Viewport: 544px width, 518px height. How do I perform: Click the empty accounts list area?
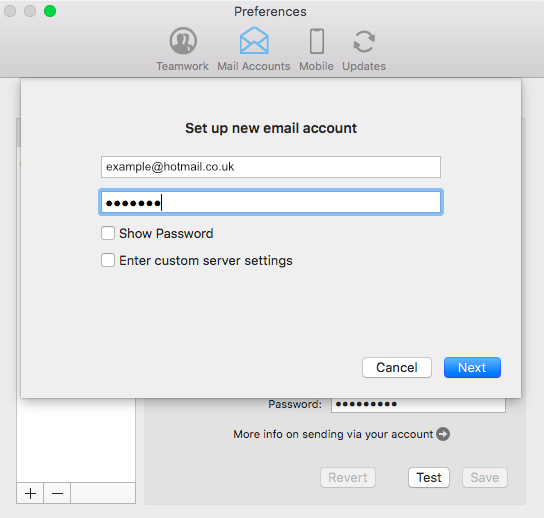tap(76, 440)
